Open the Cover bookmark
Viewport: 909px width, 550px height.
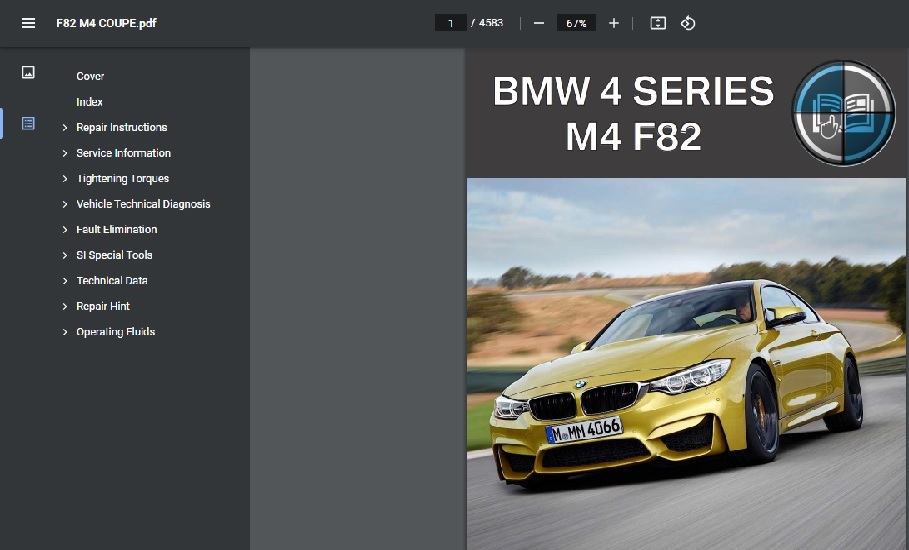pyautogui.click(x=90, y=76)
